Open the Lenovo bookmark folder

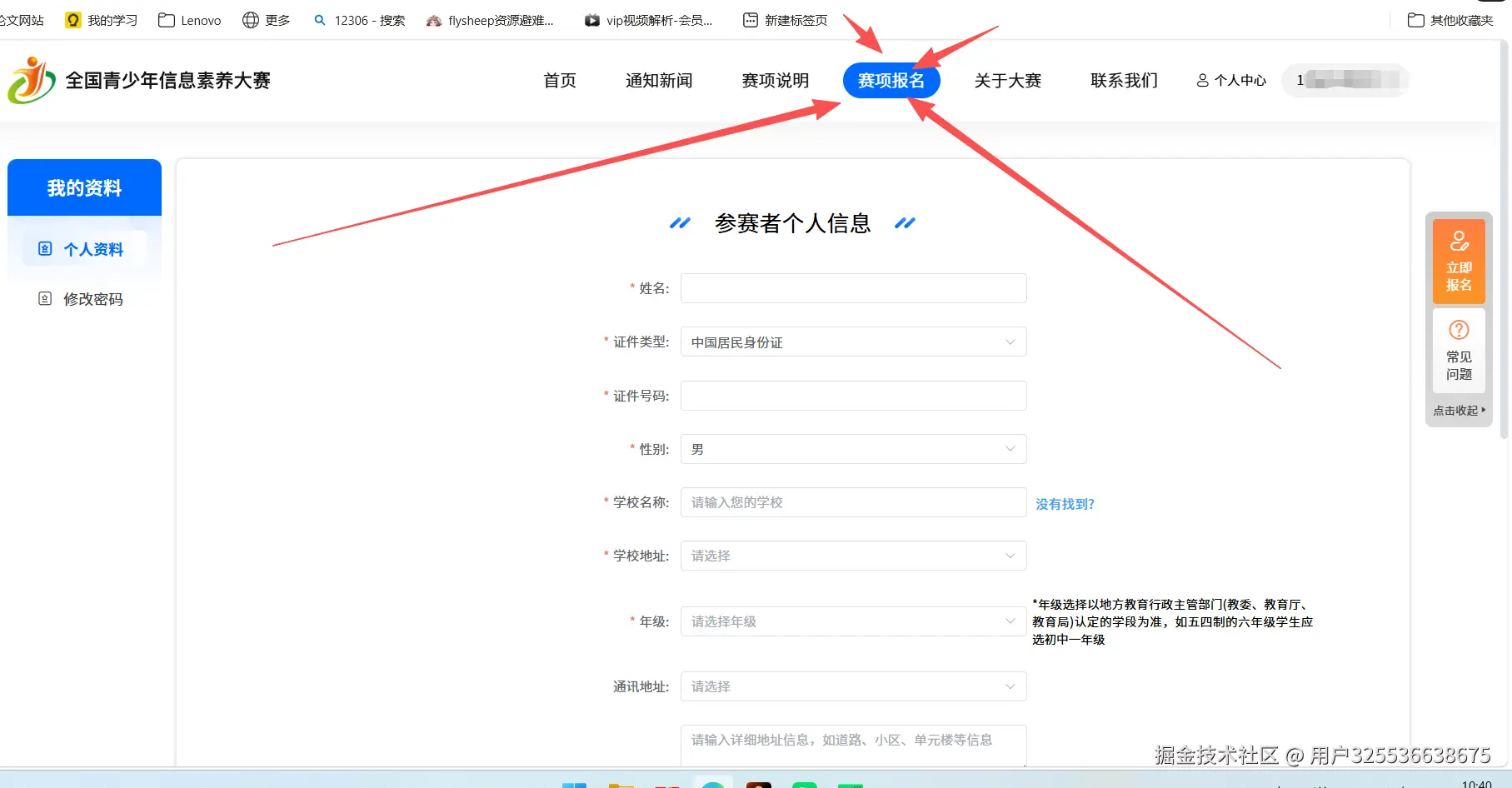(x=190, y=20)
